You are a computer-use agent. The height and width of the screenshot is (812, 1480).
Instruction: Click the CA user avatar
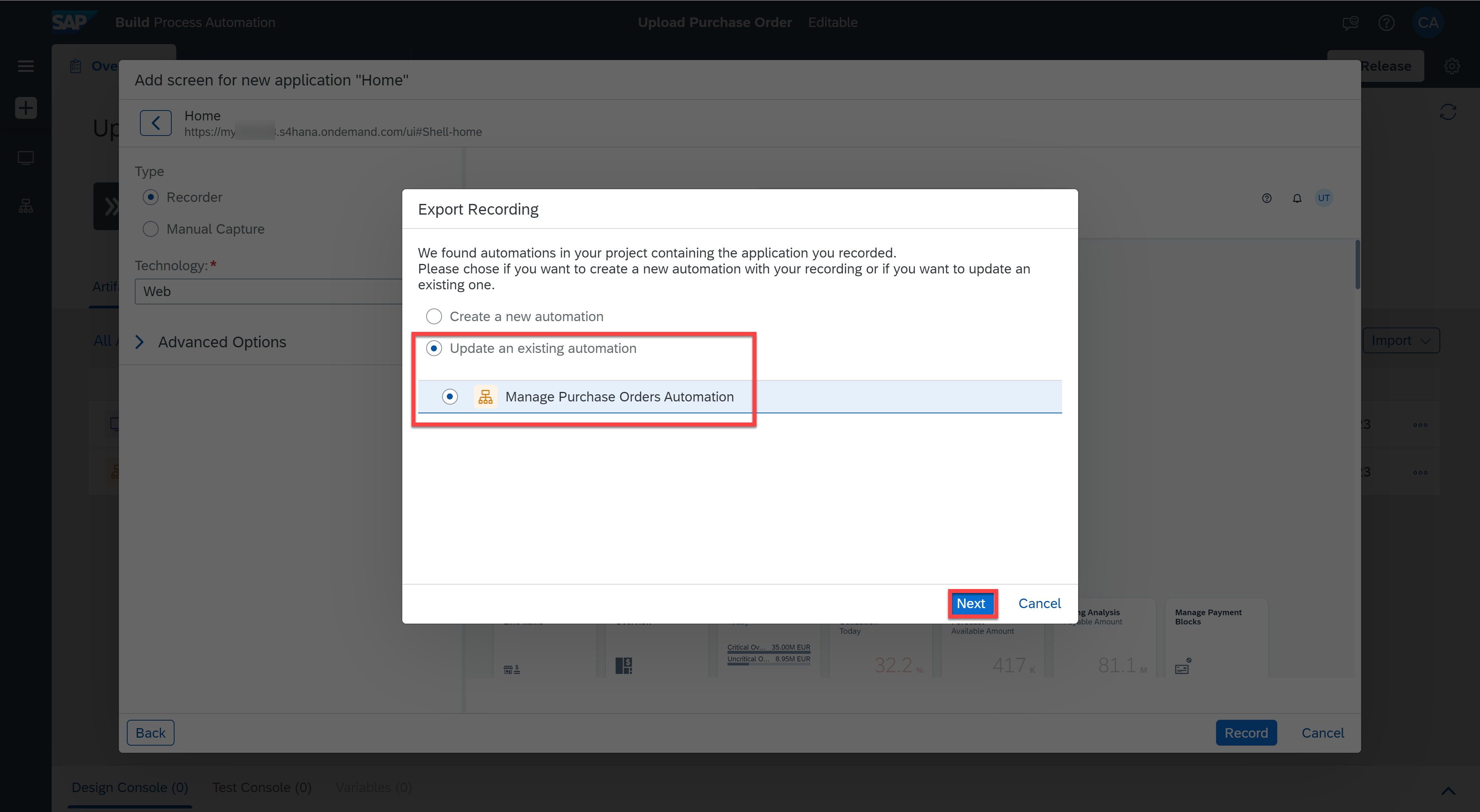(x=1428, y=22)
